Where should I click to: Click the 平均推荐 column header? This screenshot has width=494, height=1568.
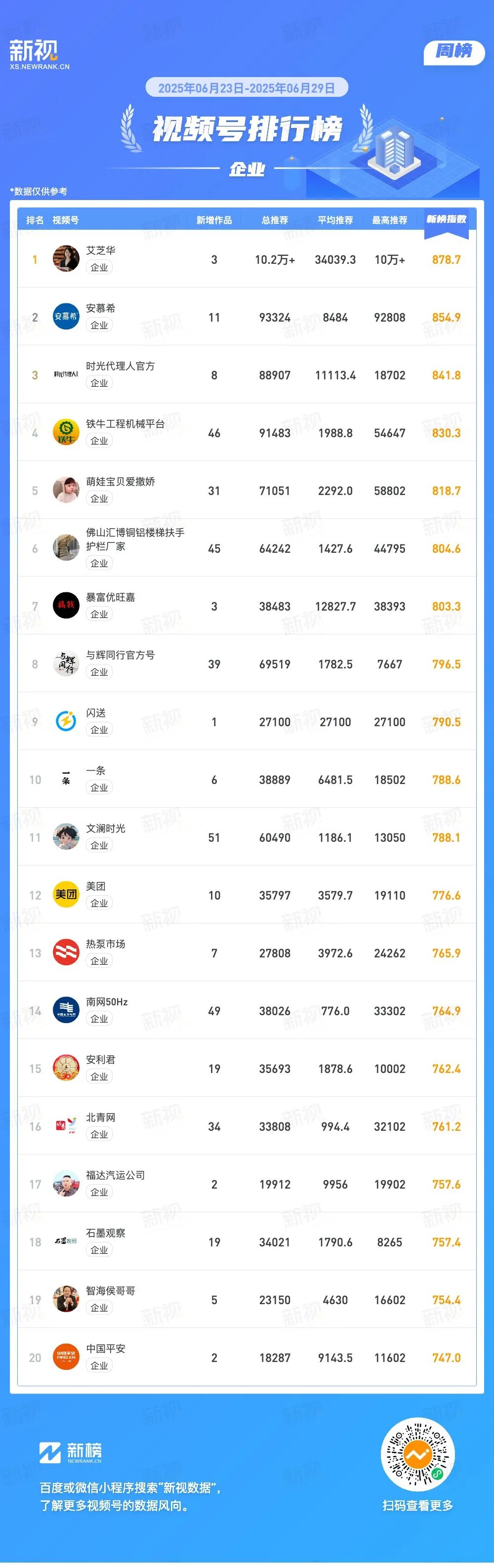pos(335,220)
